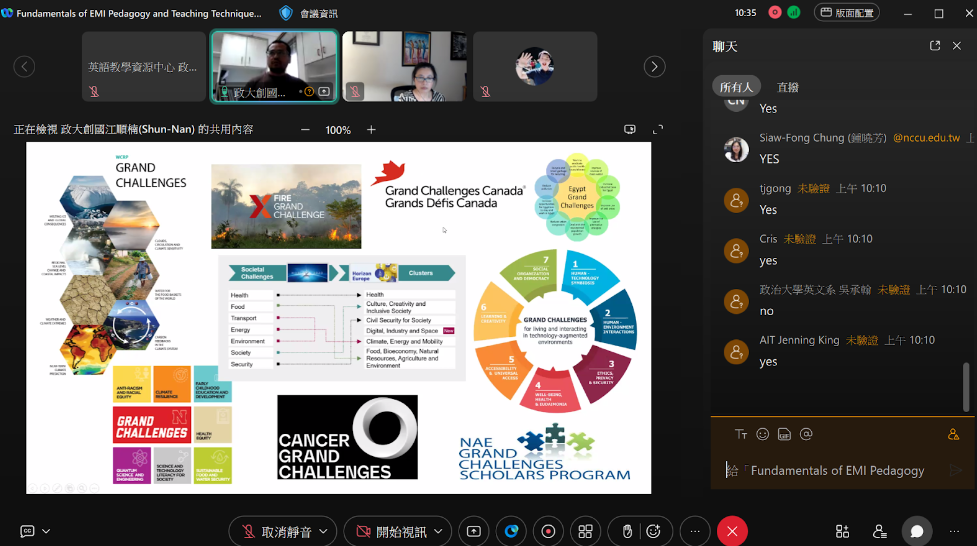This screenshot has height=546, width=977.
Task: Select the active speaker 政大創國 video tile
Action: pos(274,67)
